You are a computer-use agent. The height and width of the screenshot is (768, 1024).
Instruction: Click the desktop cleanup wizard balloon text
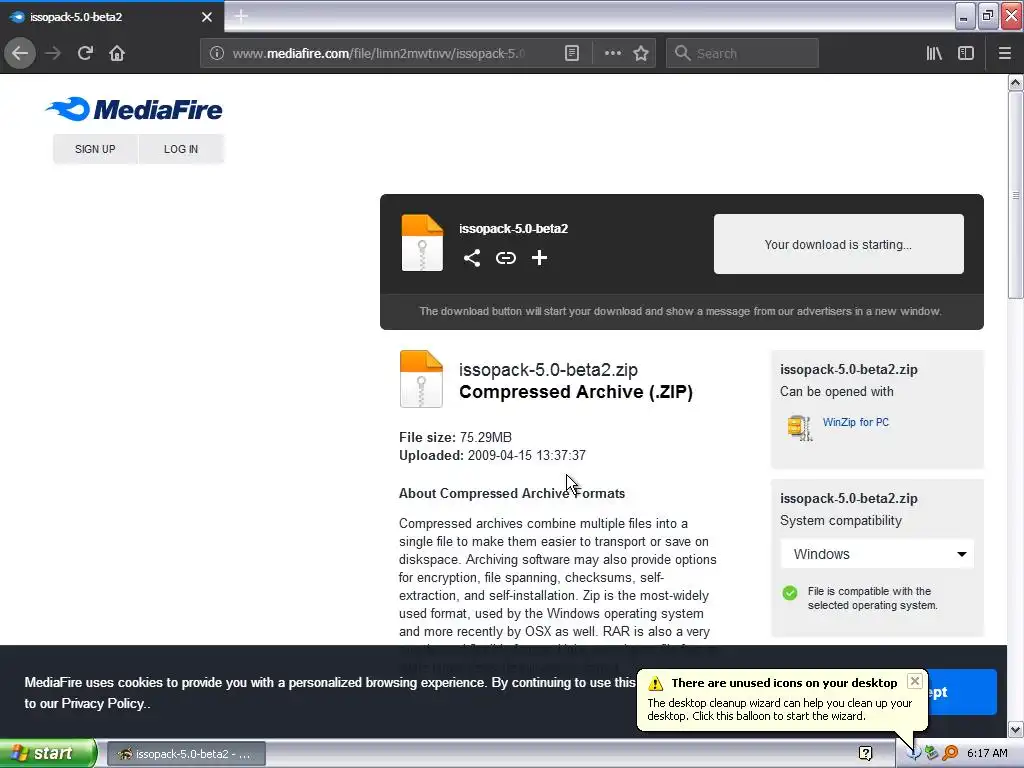coord(780,709)
